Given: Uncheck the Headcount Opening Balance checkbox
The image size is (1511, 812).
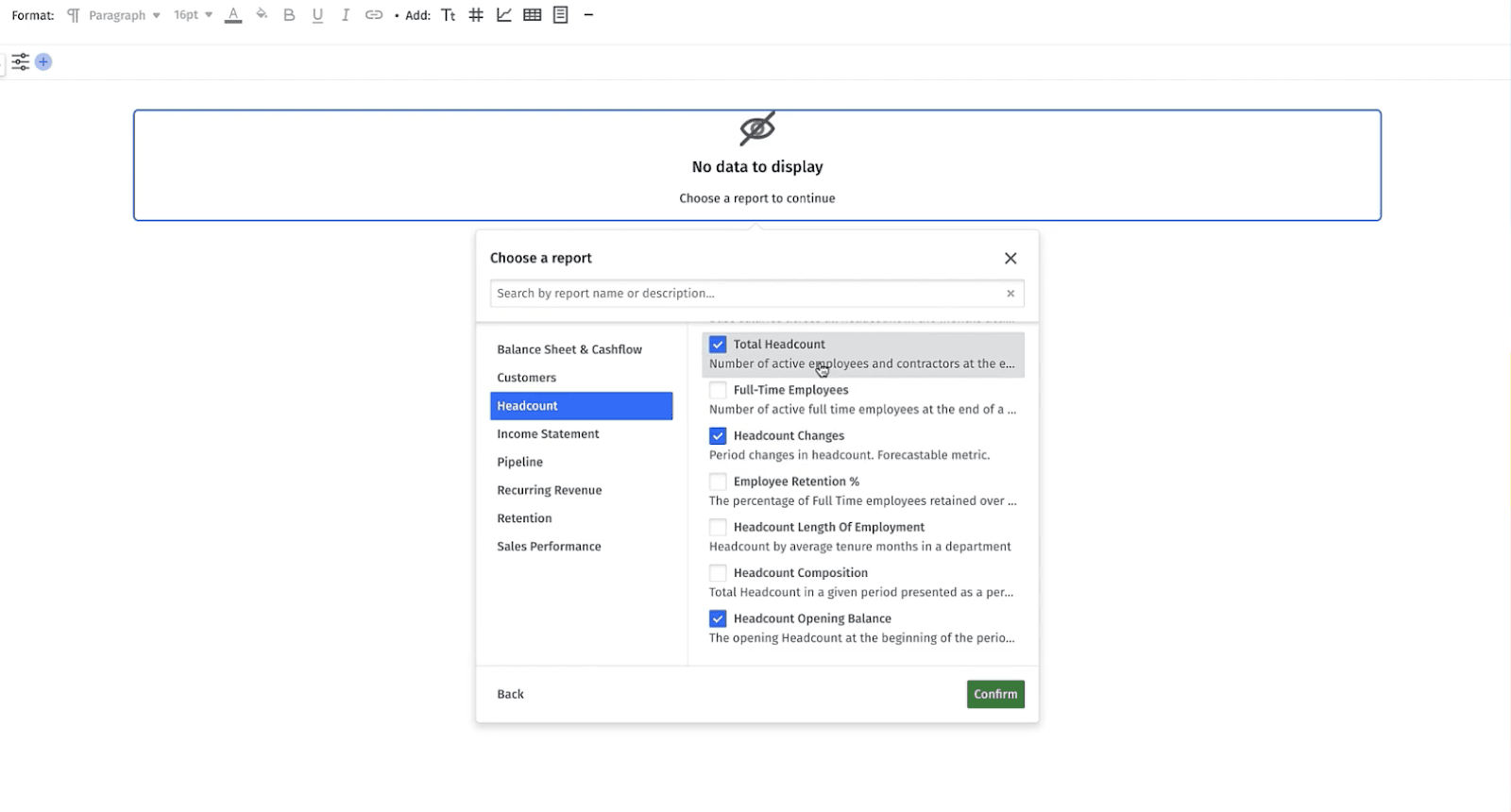Looking at the screenshot, I should (718, 619).
